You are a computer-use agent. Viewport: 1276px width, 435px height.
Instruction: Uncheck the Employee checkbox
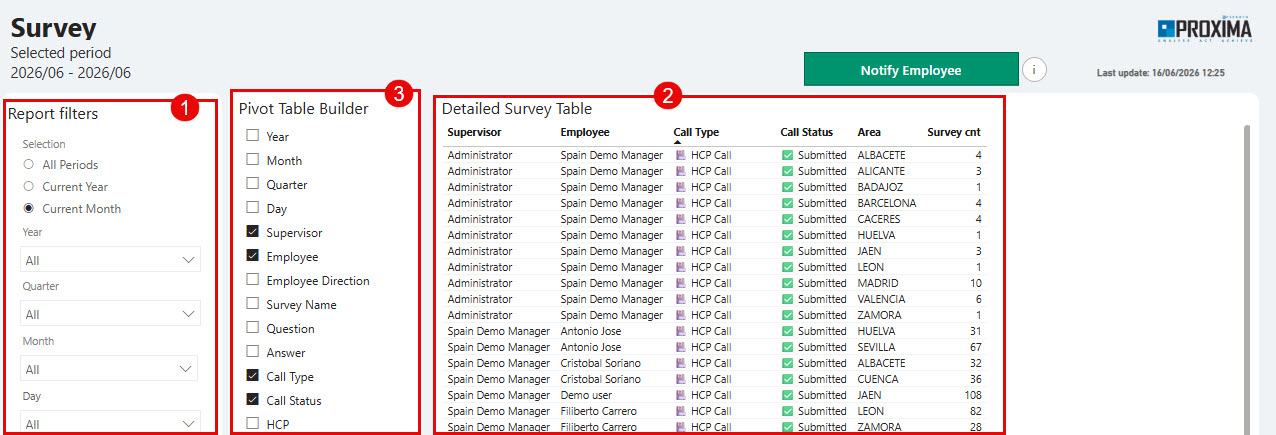[x=252, y=256]
